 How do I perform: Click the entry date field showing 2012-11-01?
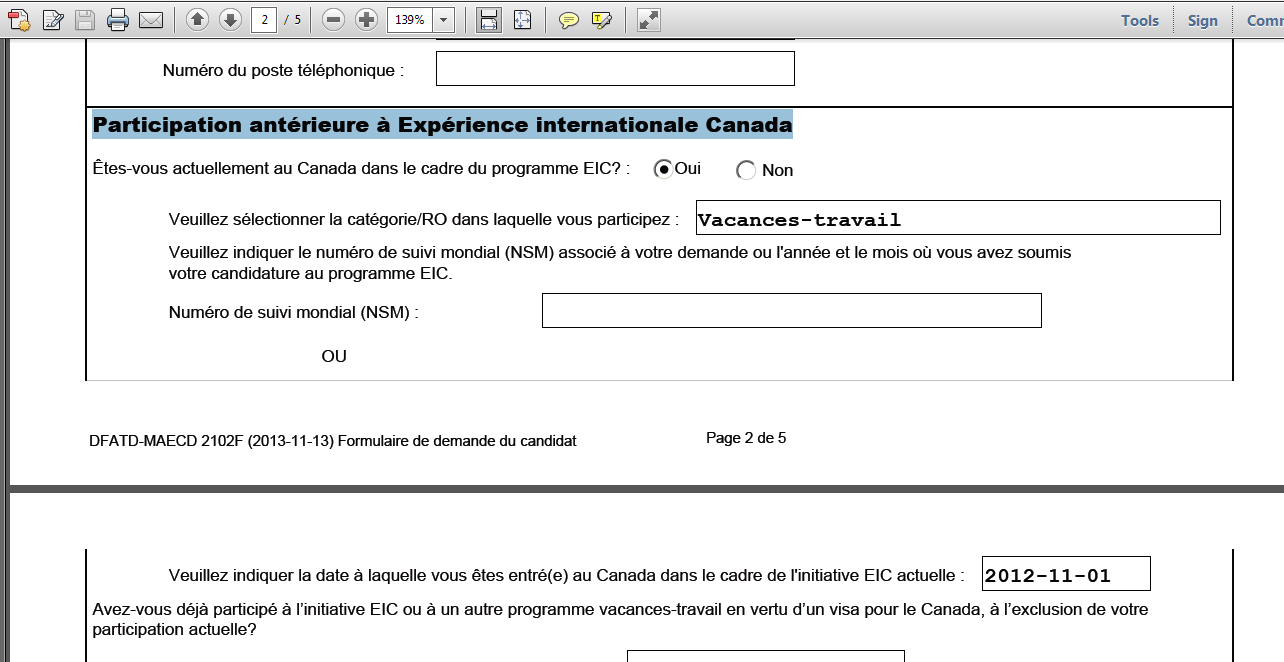pyautogui.click(x=1066, y=574)
